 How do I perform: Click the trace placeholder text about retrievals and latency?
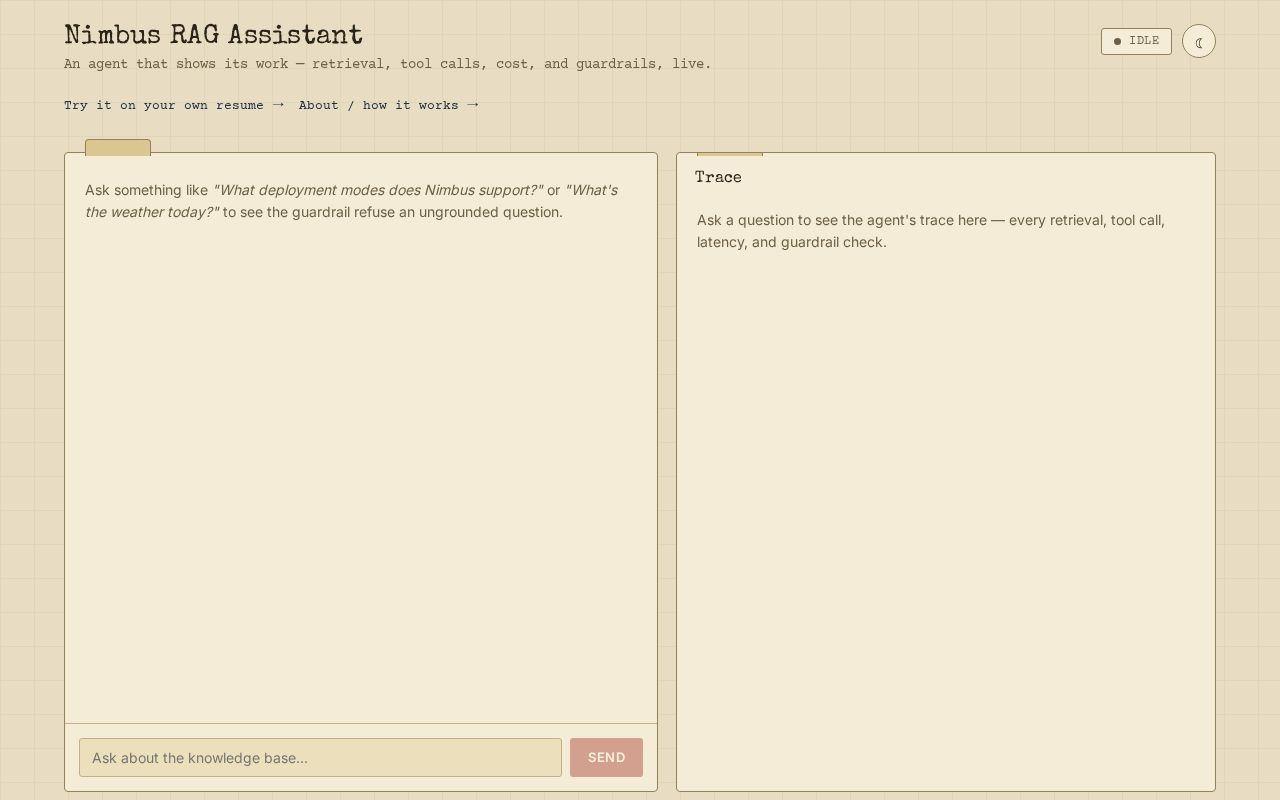[x=931, y=231]
